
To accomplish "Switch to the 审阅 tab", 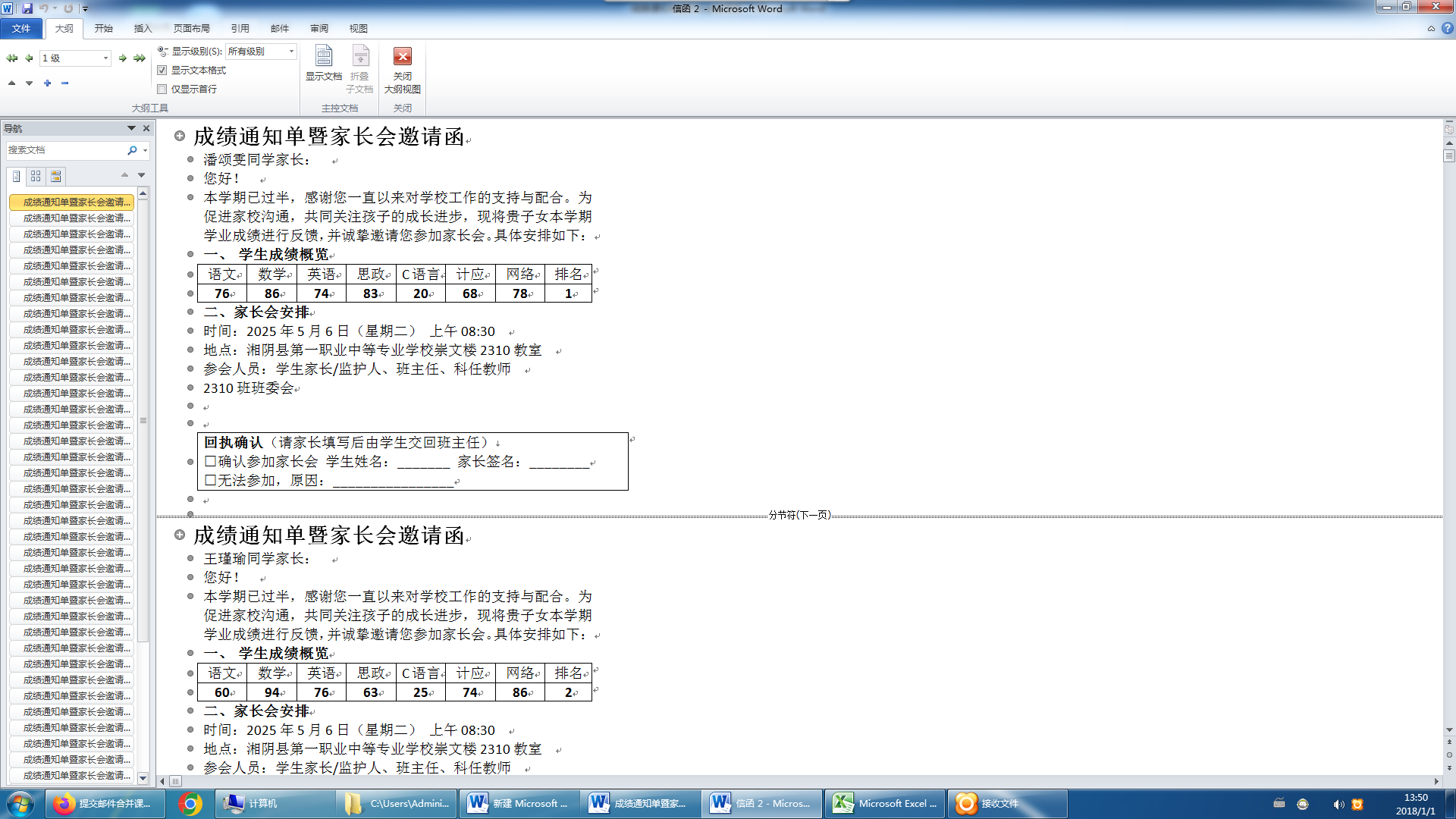I will pos(319,29).
